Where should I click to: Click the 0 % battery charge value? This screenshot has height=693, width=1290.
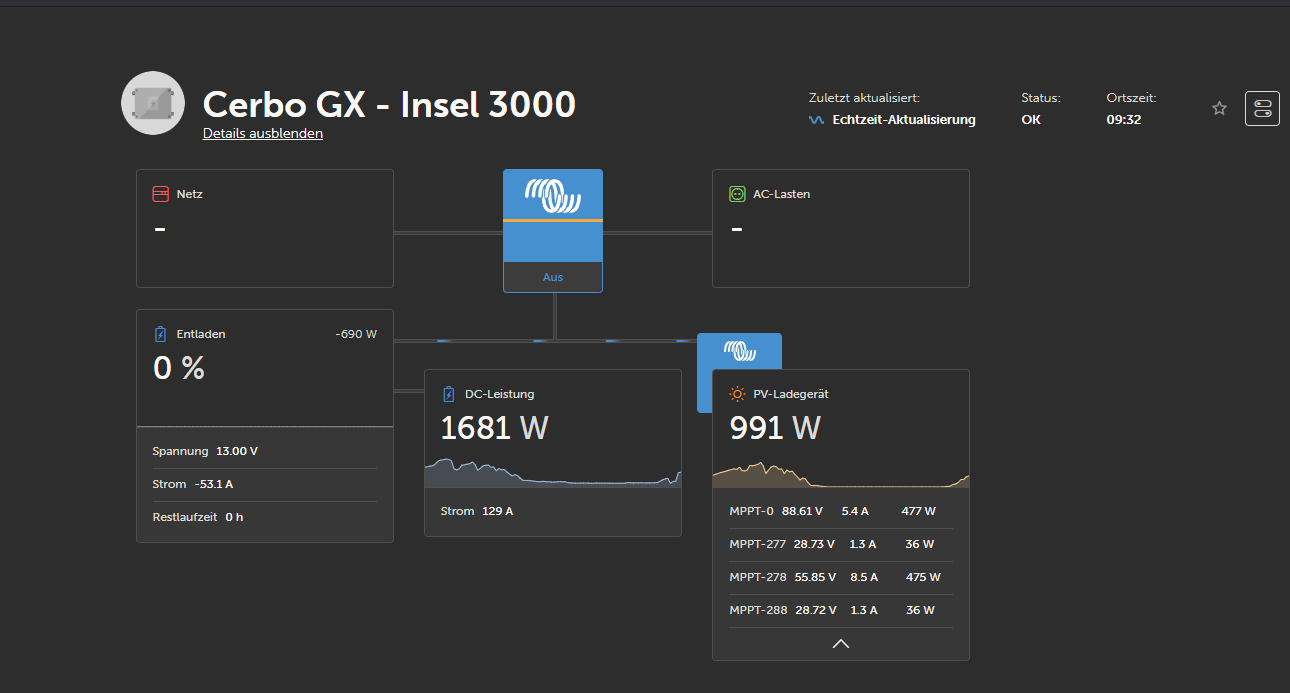point(179,368)
